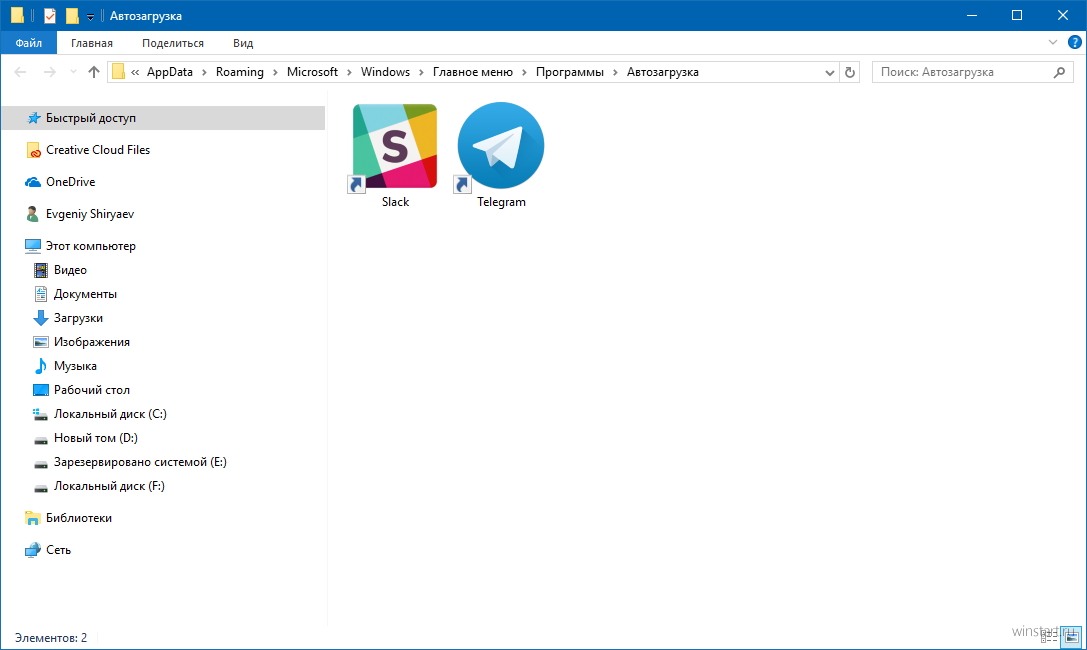Viewport: 1087px width, 650px height.
Task: Go back with the back arrow
Action: (20, 72)
